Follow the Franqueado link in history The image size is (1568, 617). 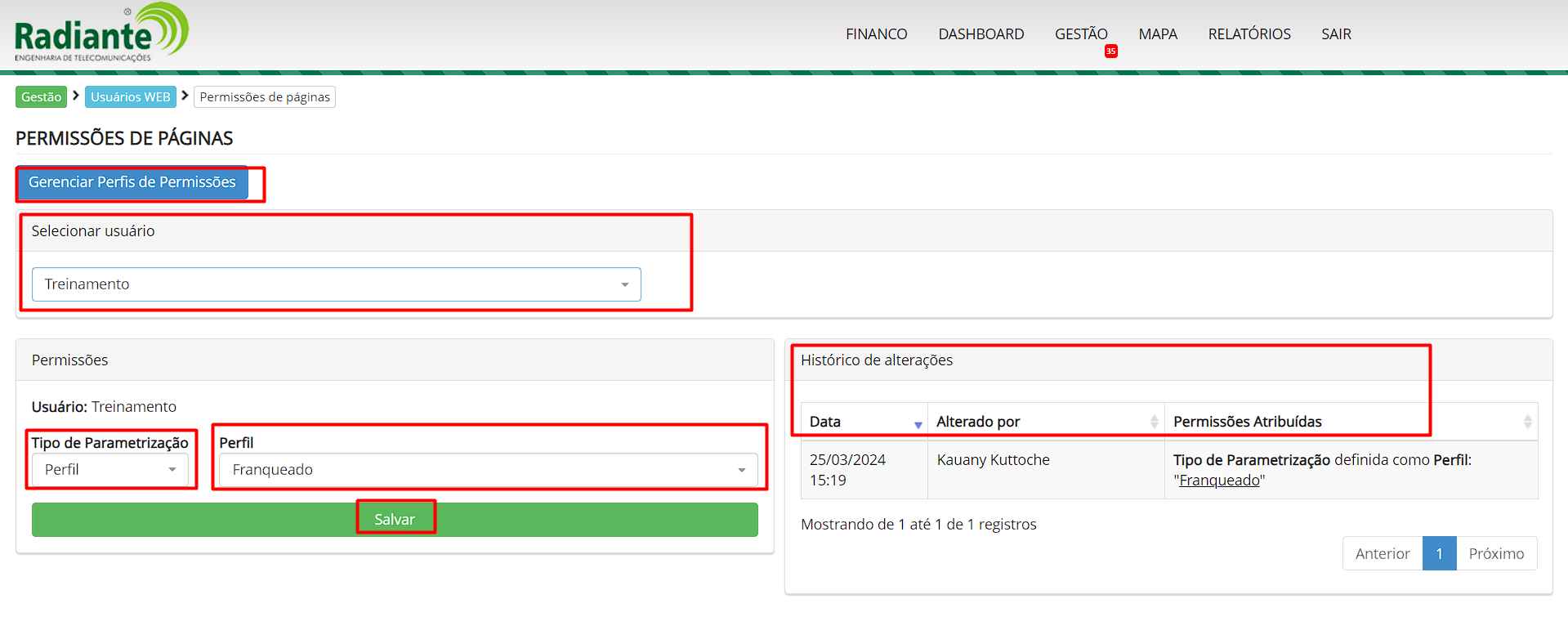[1219, 481]
